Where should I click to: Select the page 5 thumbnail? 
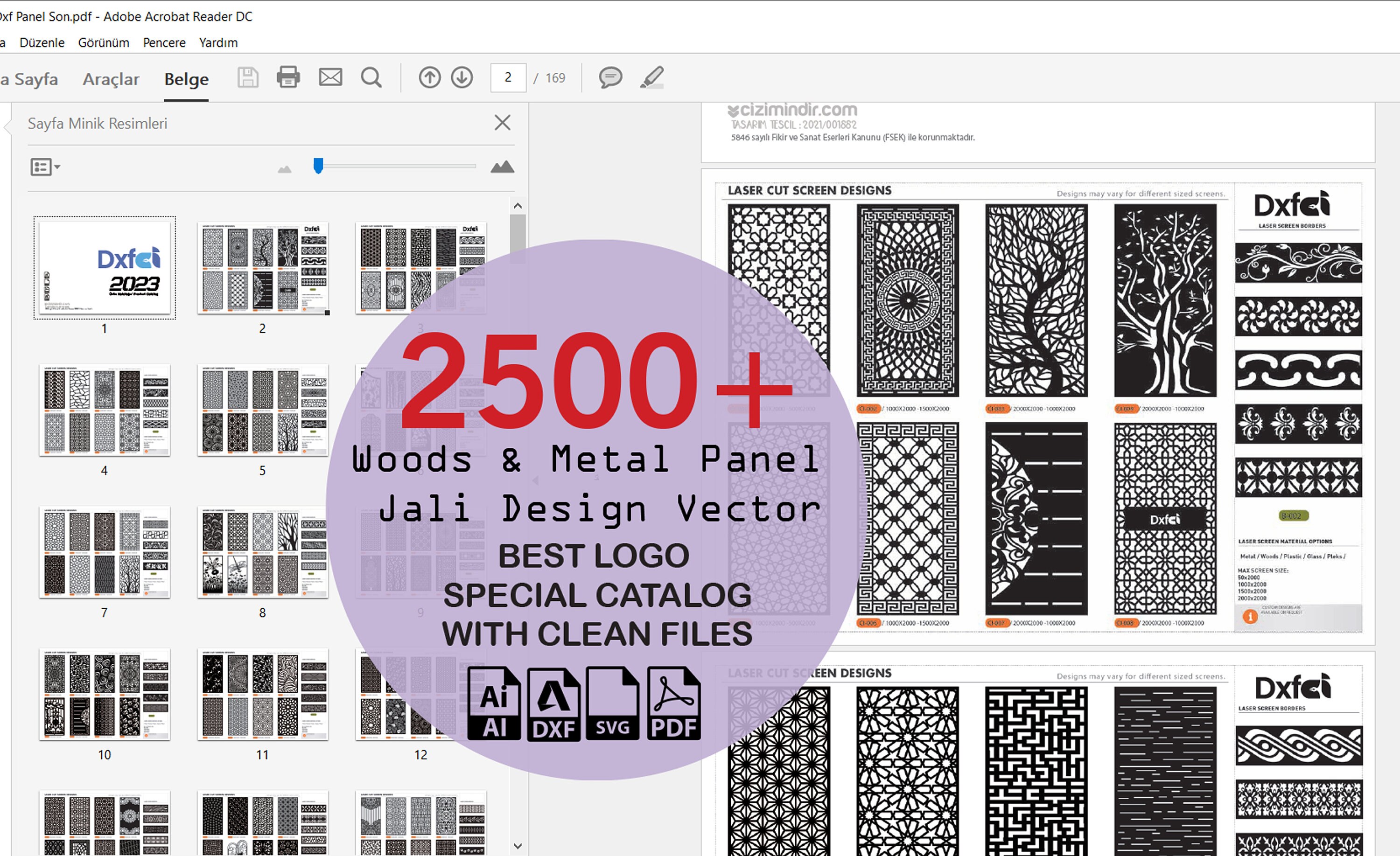[262, 410]
